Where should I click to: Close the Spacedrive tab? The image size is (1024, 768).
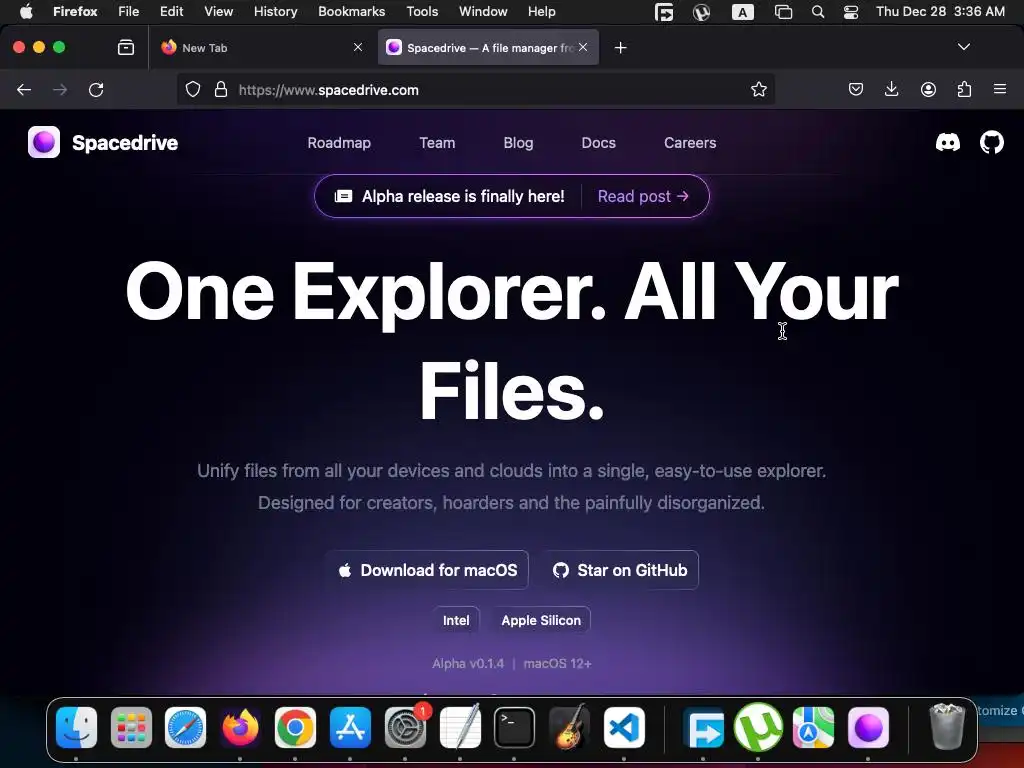pos(583,47)
